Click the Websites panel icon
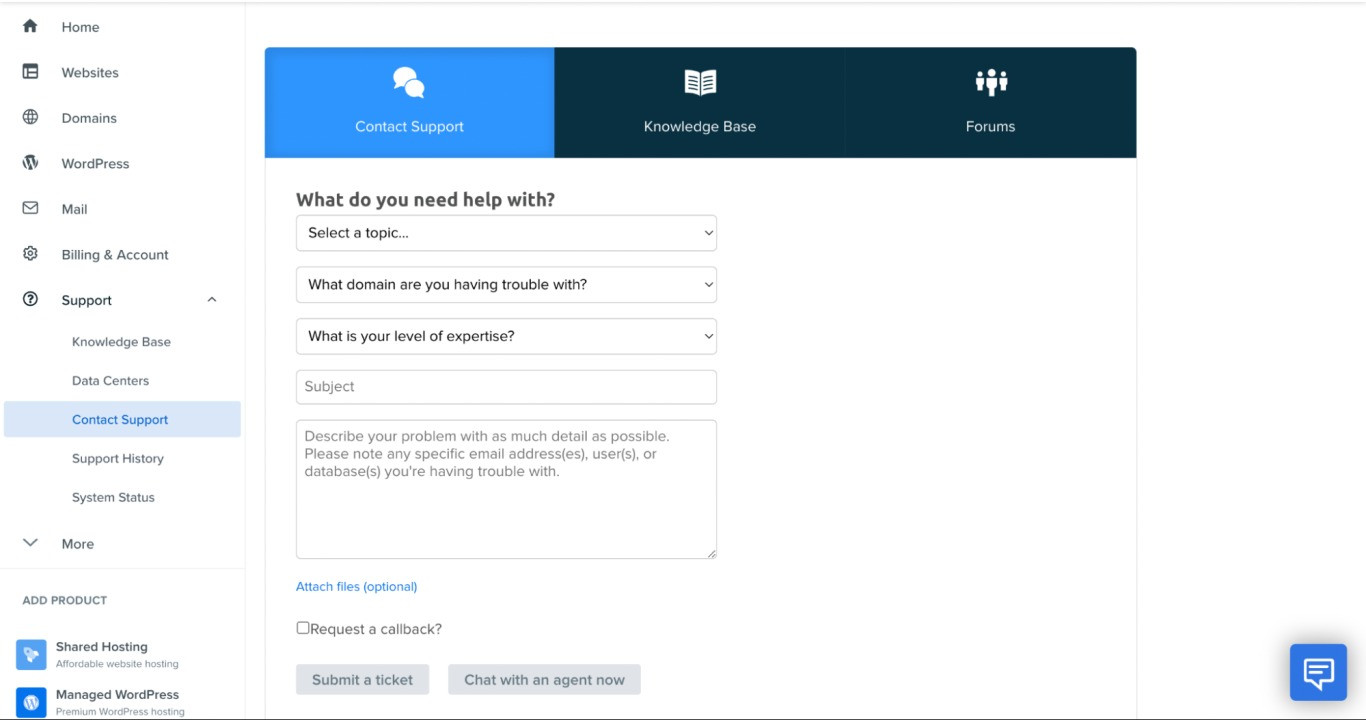Viewport: 1366px width, 720px height. (30, 72)
